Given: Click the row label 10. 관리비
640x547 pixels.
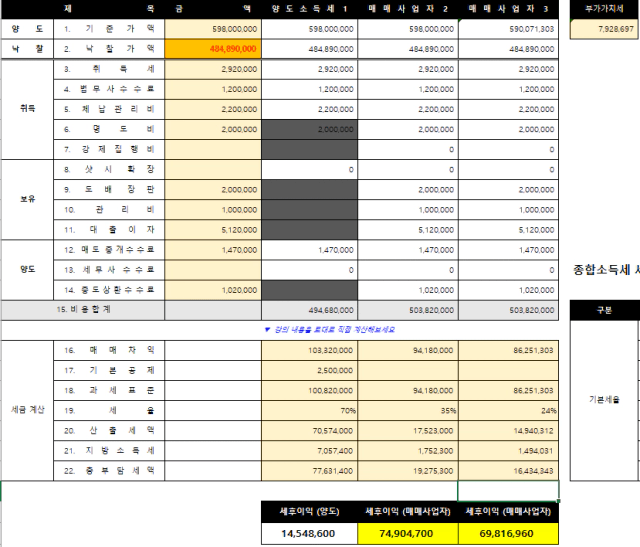Looking at the screenshot, I should 109,210.
